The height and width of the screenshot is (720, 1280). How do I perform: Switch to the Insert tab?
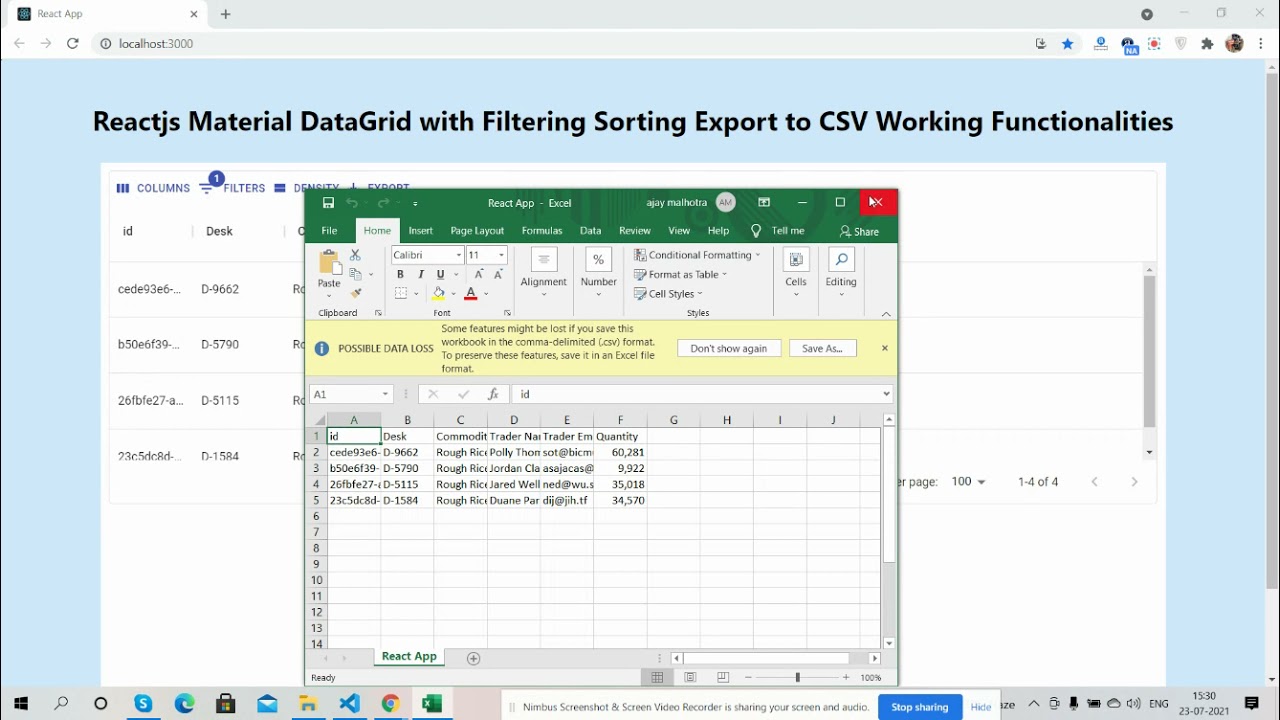click(421, 231)
